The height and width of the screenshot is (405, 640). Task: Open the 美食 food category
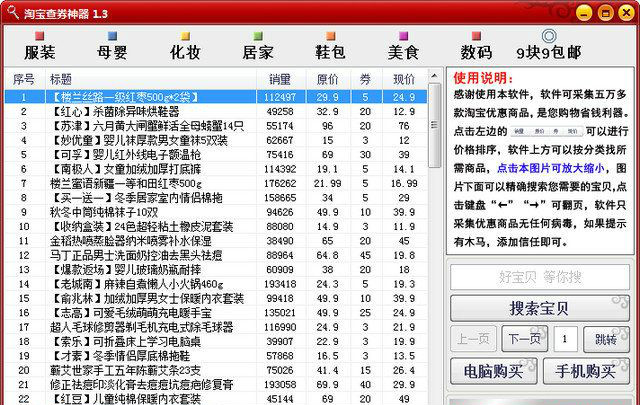[403, 47]
